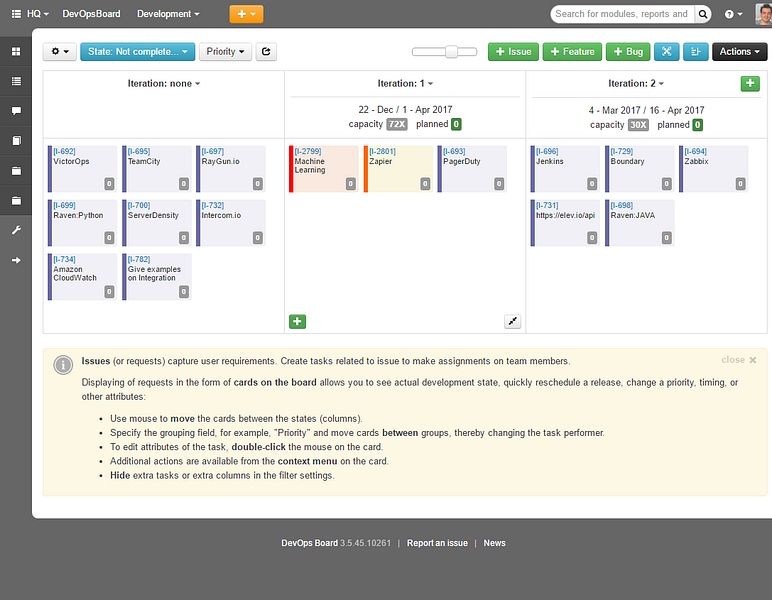
Task: Open the orange plus create dropdown
Action: pyautogui.click(x=246, y=14)
